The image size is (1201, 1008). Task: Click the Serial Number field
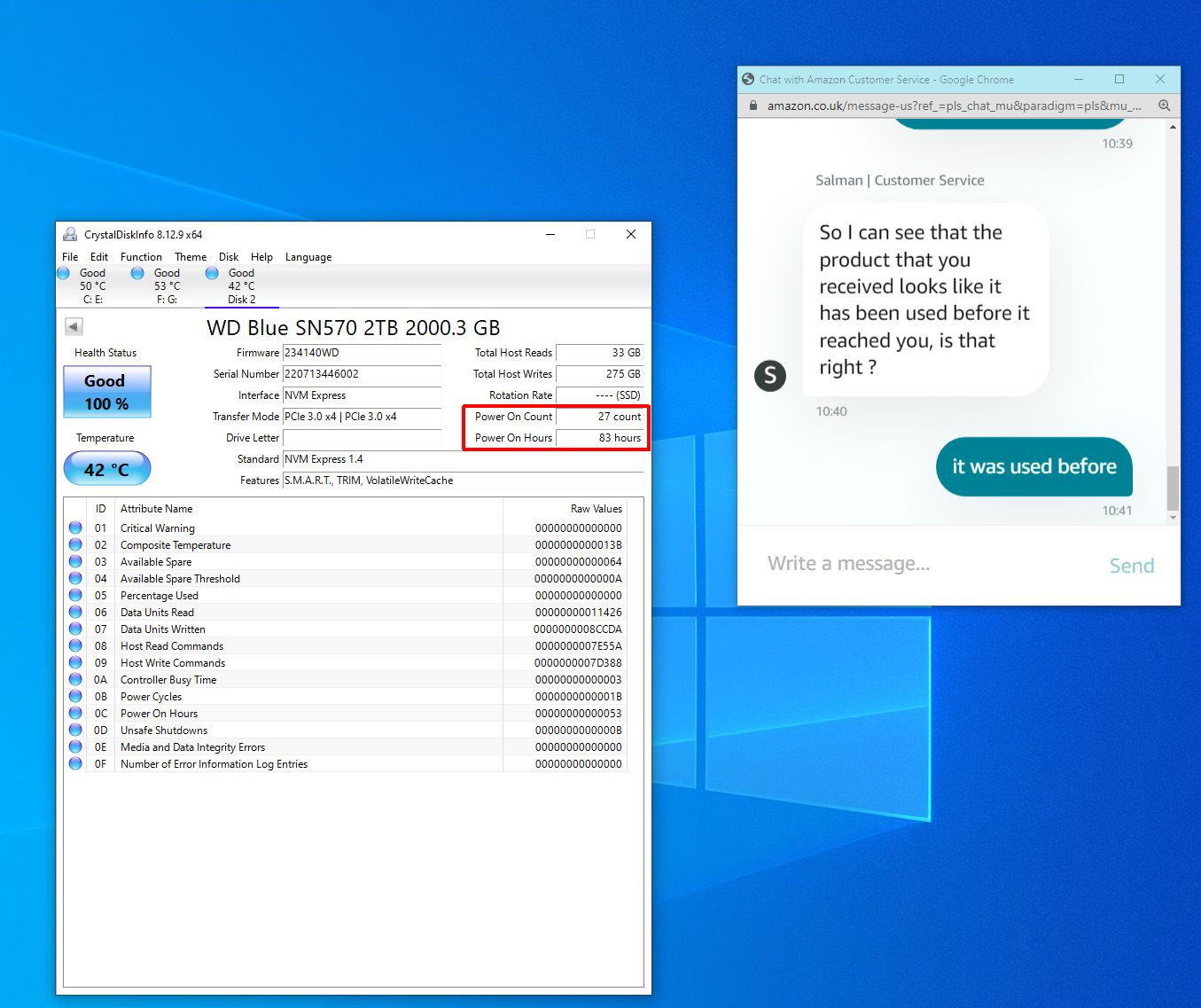tap(362, 374)
